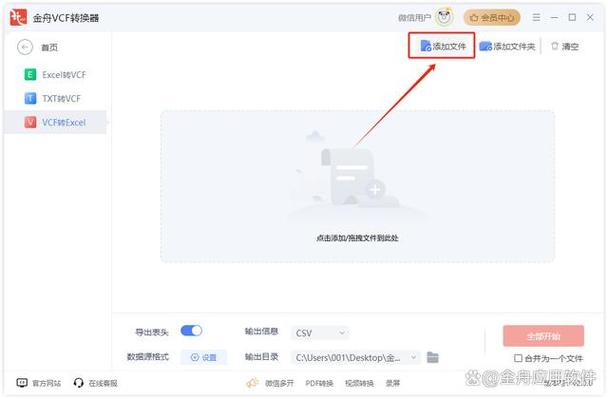Clear the list with 清空

[565, 47]
